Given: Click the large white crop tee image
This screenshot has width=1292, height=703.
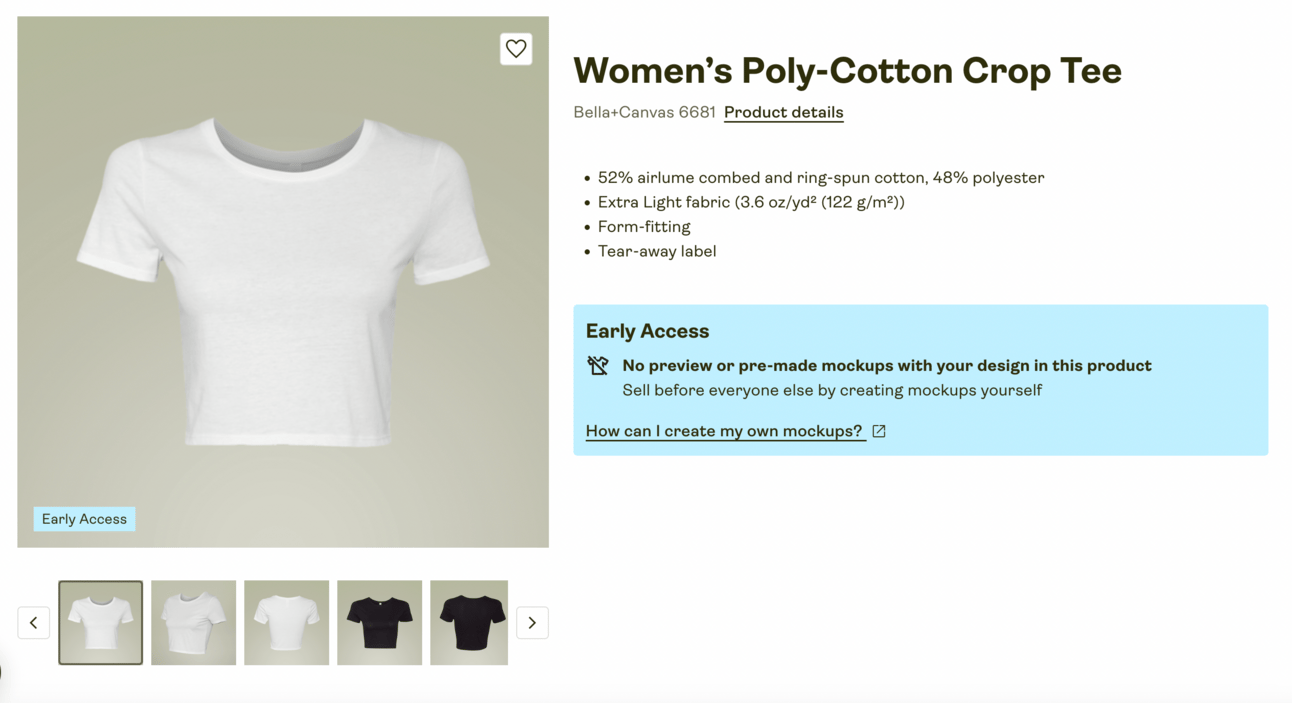Looking at the screenshot, I should [x=283, y=282].
